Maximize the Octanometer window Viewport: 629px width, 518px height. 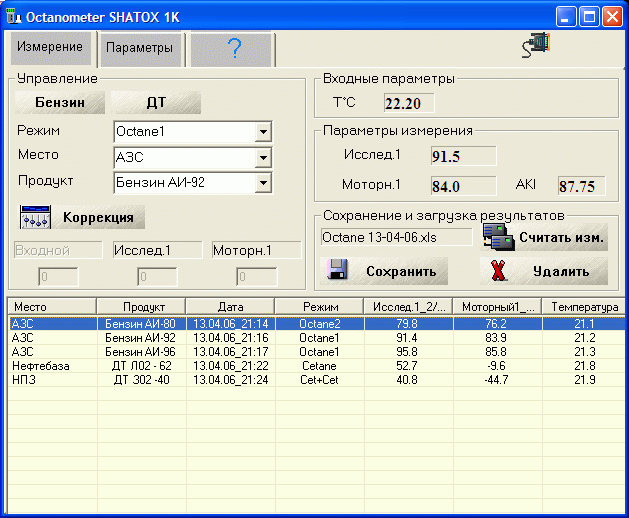589,17
